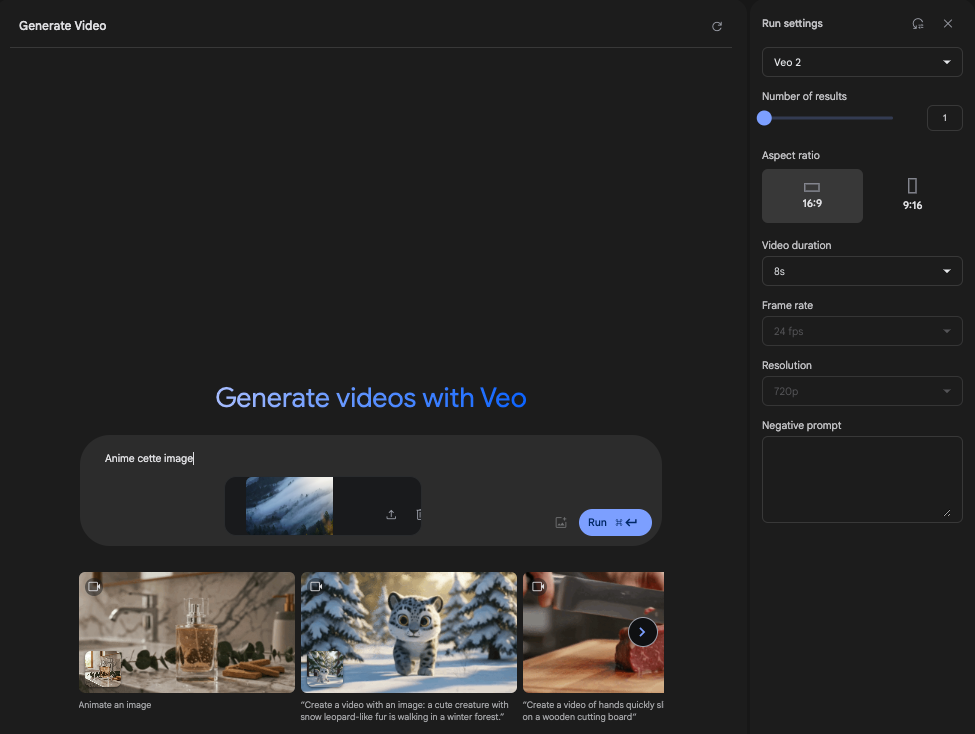Click the Number of results value box

point(944,118)
